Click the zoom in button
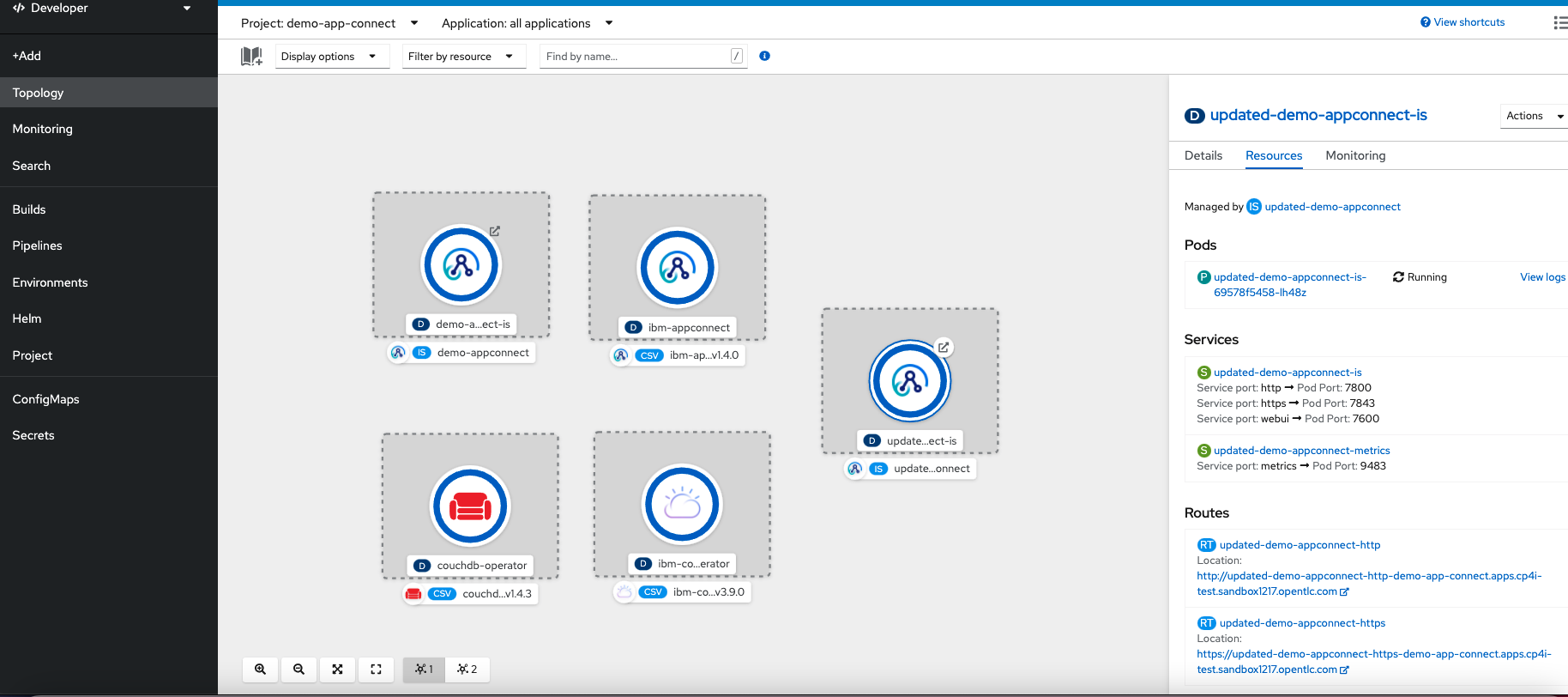The height and width of the screenshot is (697, 1568). click(261, 670)
